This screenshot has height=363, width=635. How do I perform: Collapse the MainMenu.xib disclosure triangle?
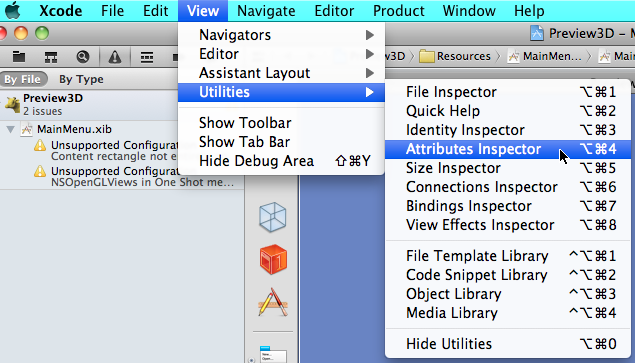[x=11, y=129]
